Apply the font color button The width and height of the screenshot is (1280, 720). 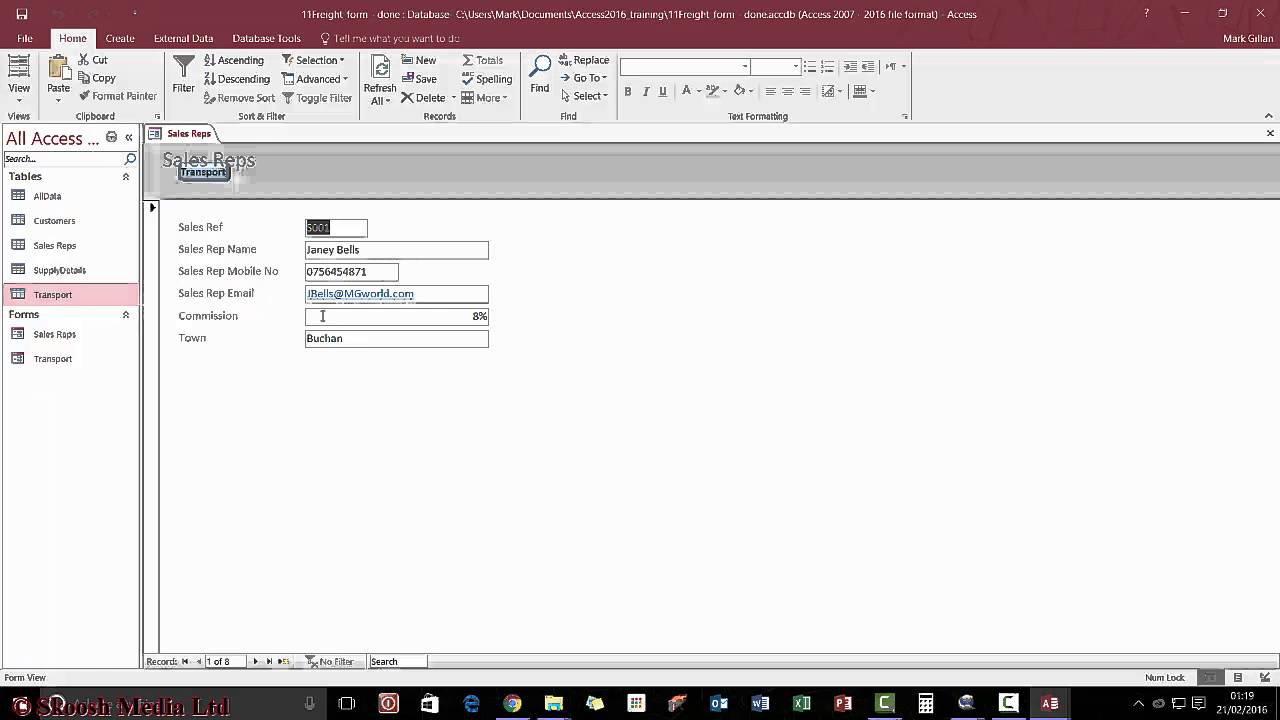(686, 91)
